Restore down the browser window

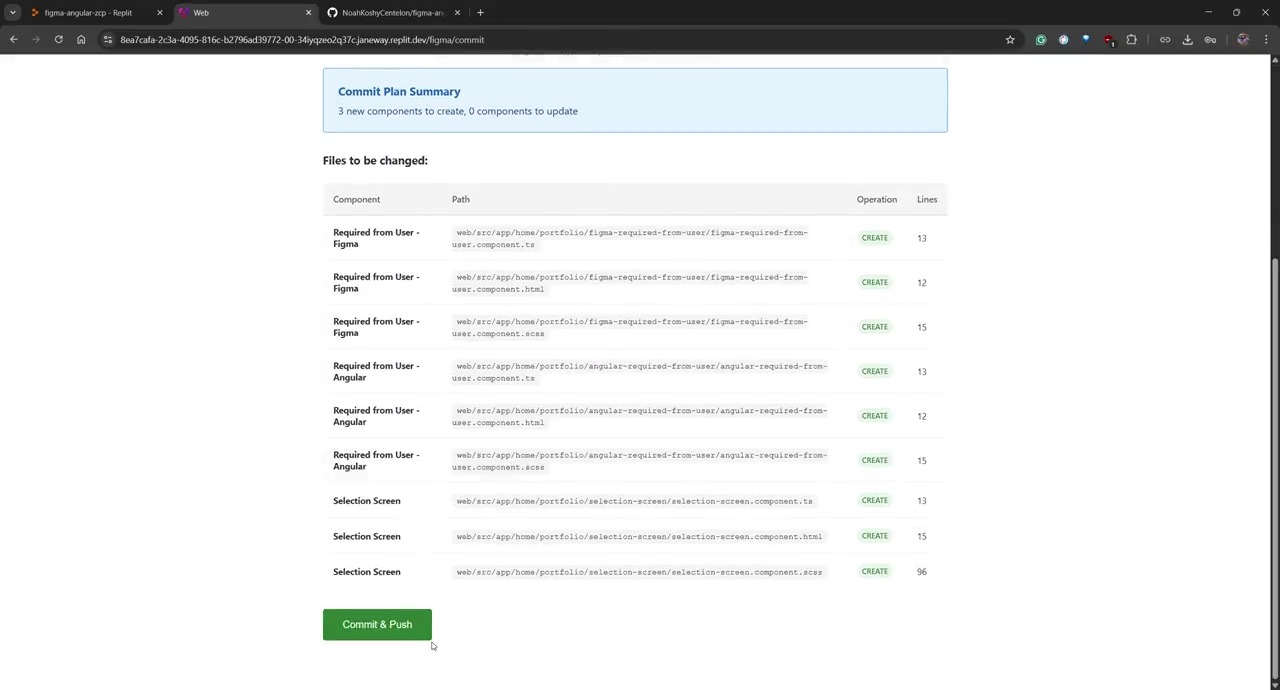click(x=1236, y=12)
